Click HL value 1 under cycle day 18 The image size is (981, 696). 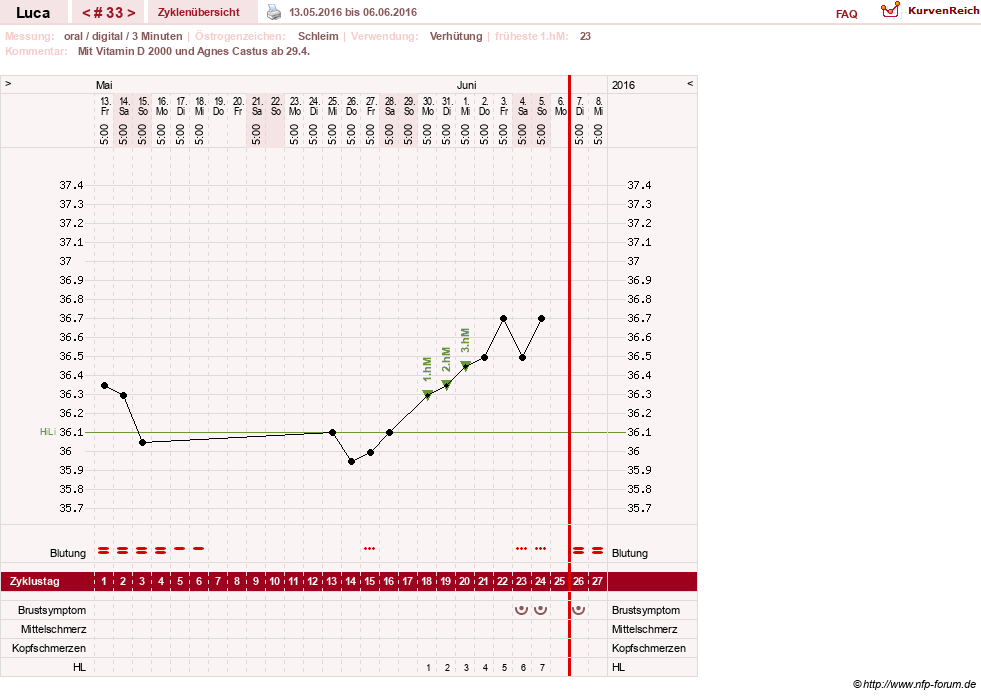tap(429, 668)
